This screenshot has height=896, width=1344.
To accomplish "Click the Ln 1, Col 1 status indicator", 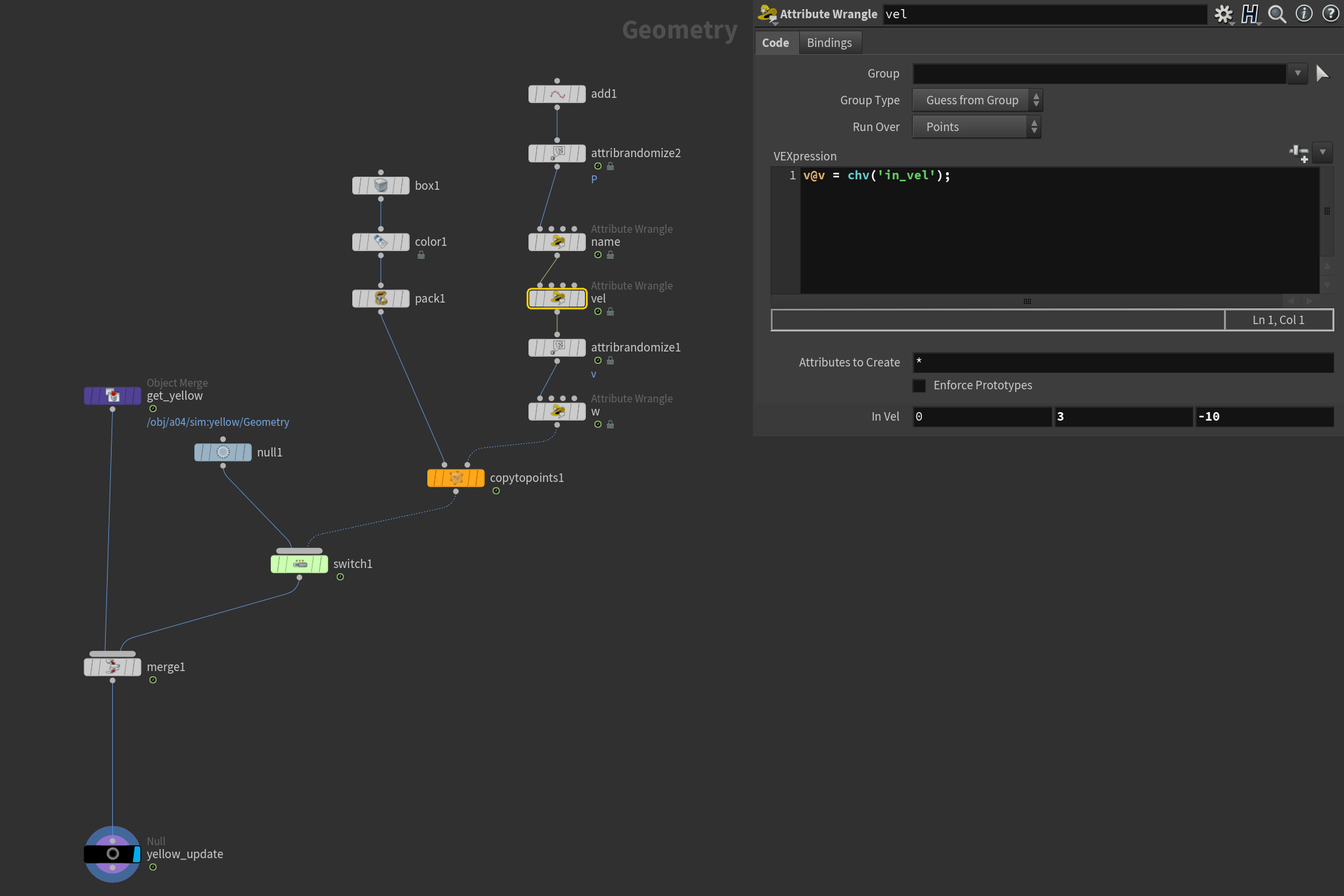I will [x=1279, y=320].
